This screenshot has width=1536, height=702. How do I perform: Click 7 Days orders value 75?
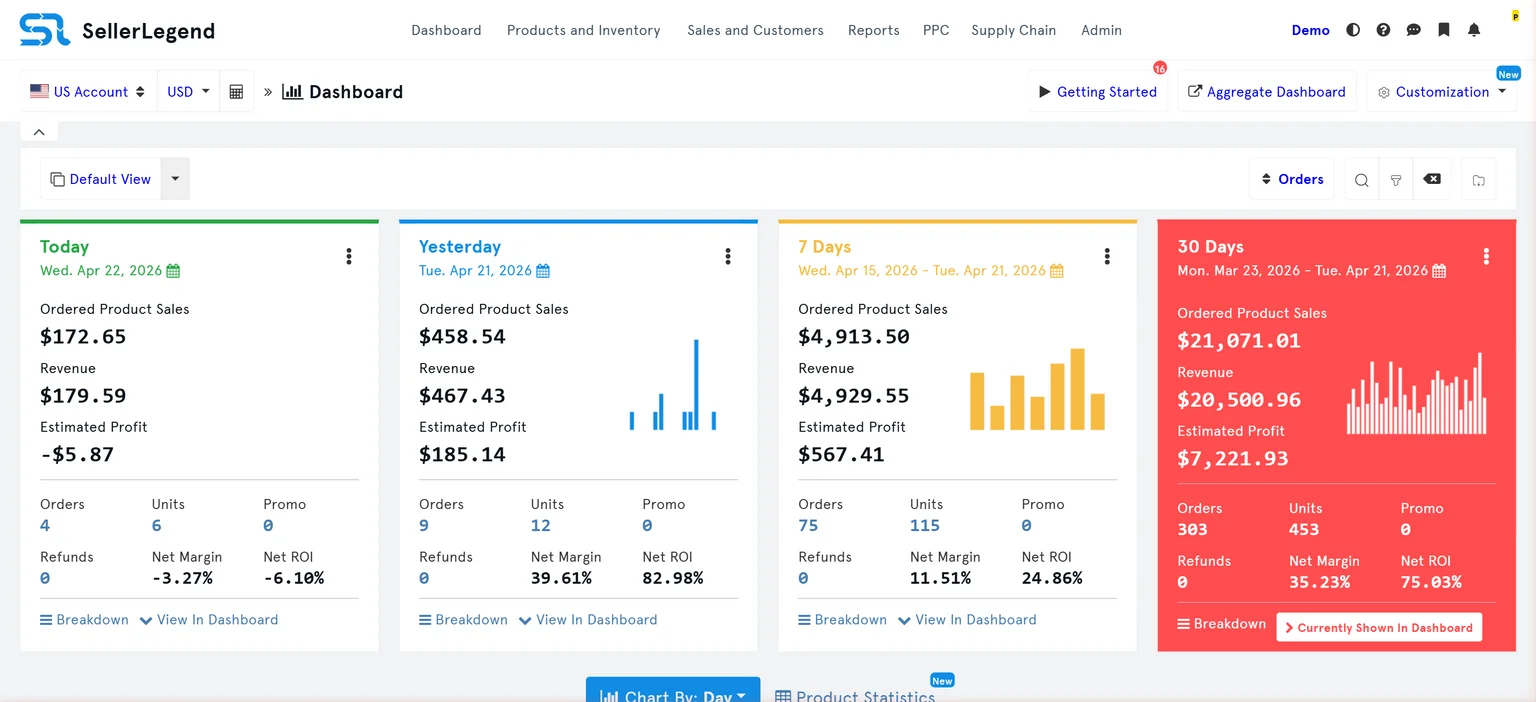coord(808,526)
